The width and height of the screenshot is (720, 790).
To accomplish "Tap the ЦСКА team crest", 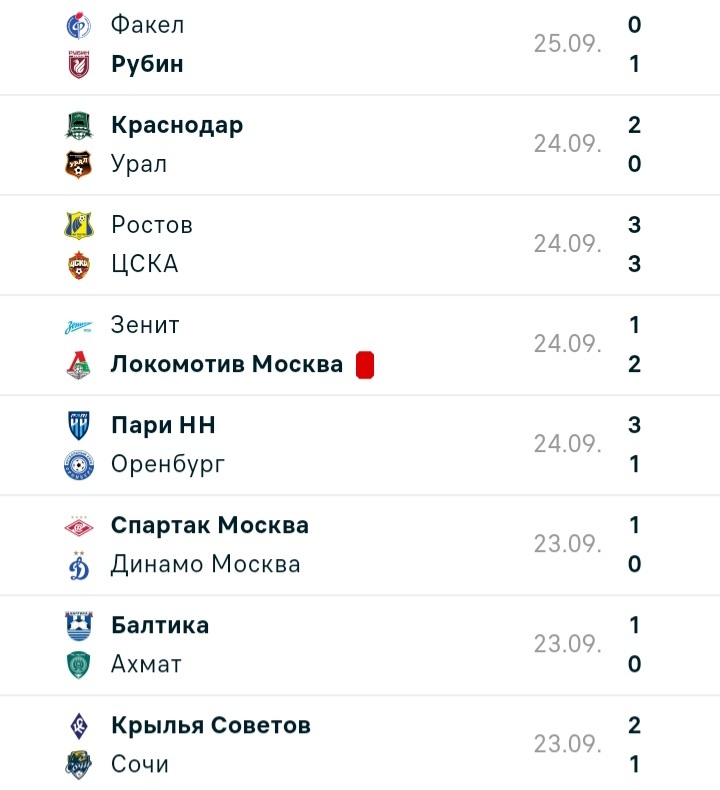I will [x=78, y=264].
